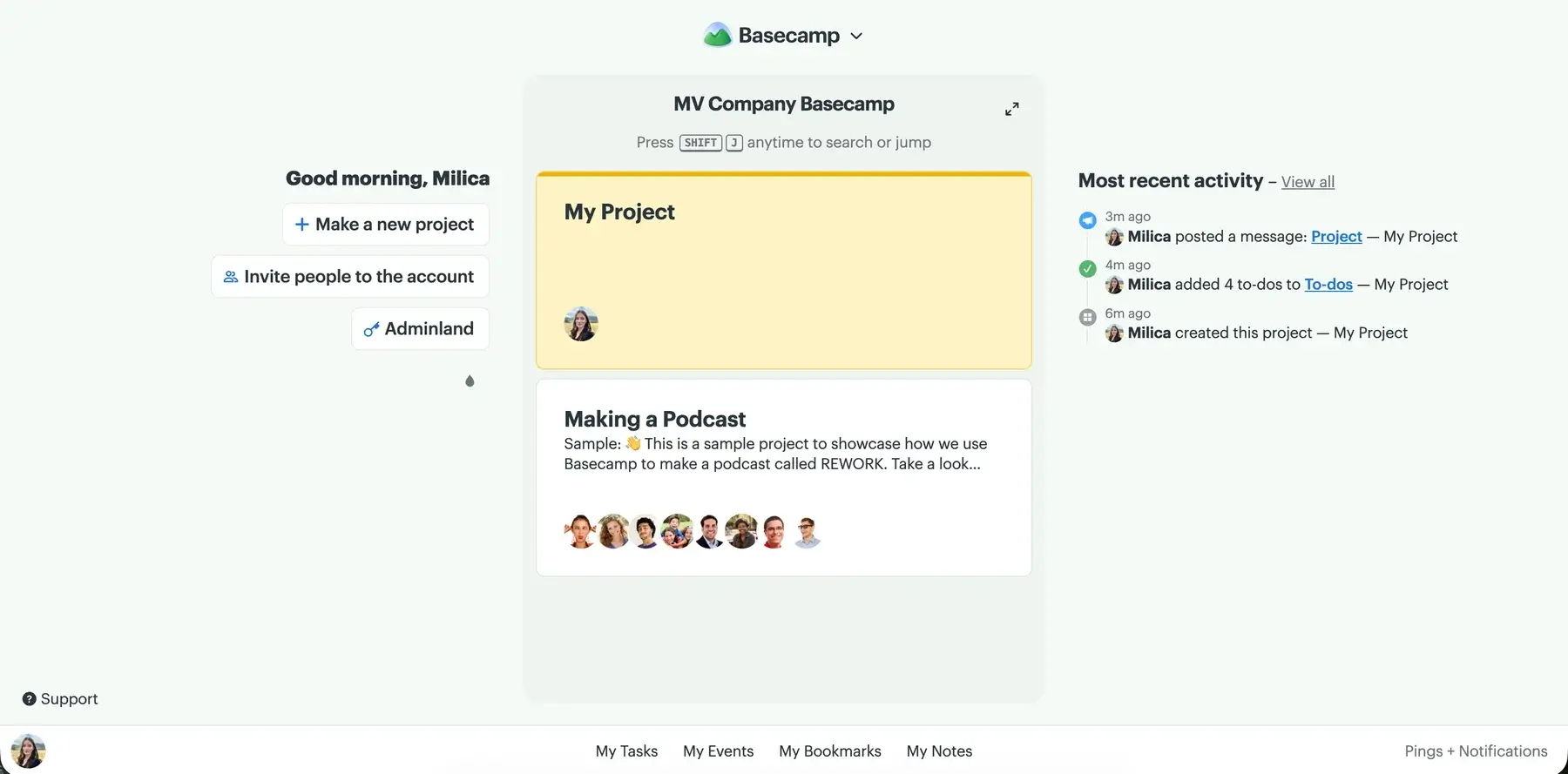Click Make a new project button
The width and height of the screenshot is (1568, 774).
click(x=385, y=225)
